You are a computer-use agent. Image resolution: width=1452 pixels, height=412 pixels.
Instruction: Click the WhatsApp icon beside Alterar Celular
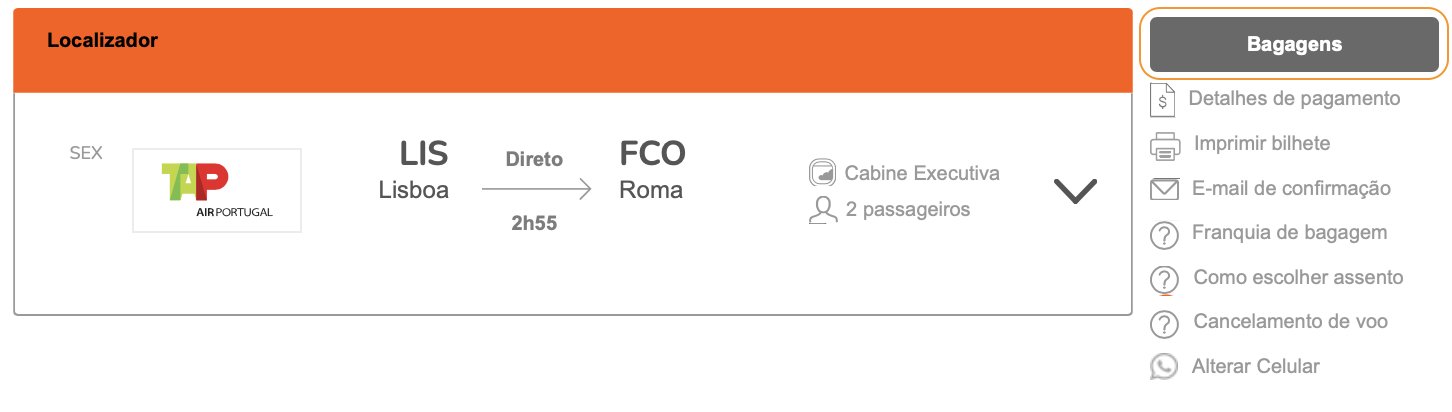pos(1164,367)
